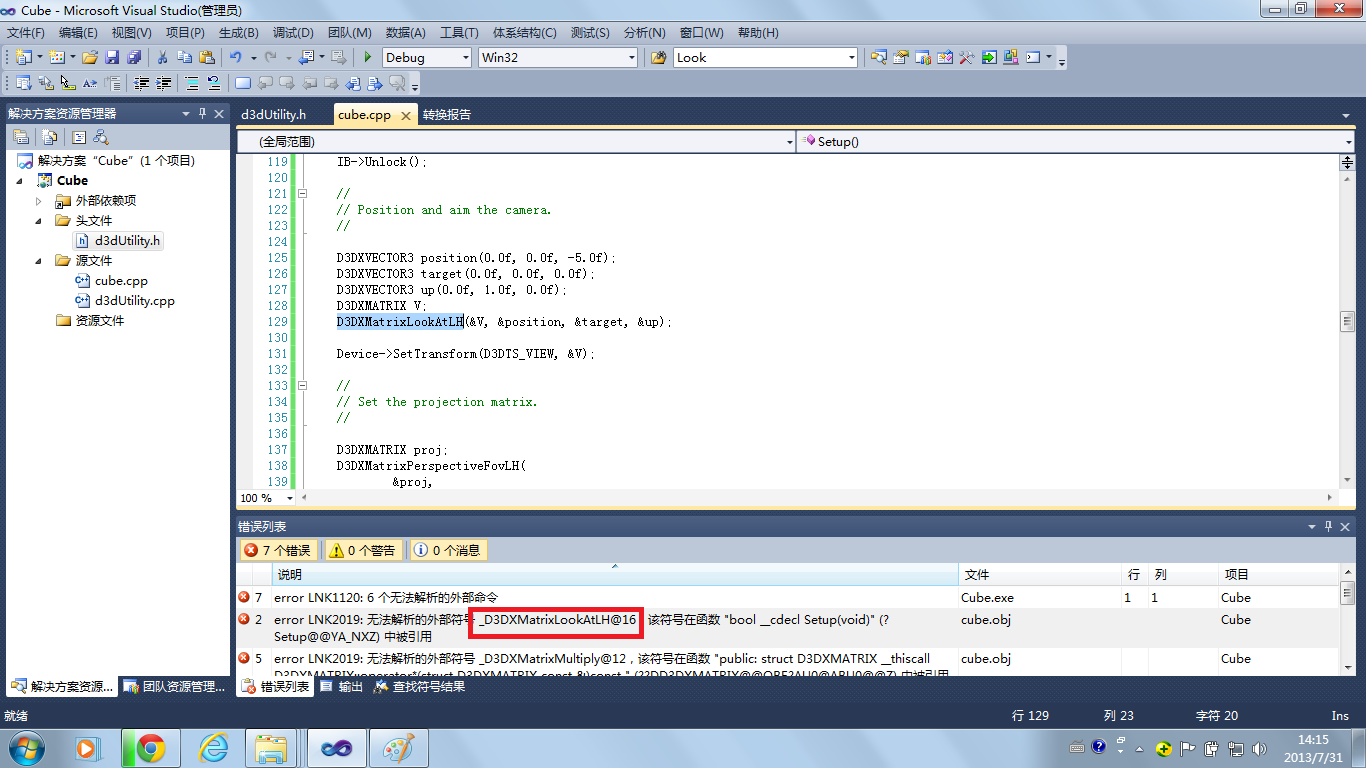Close the cube.cpp tab

[x=406, y=116]
